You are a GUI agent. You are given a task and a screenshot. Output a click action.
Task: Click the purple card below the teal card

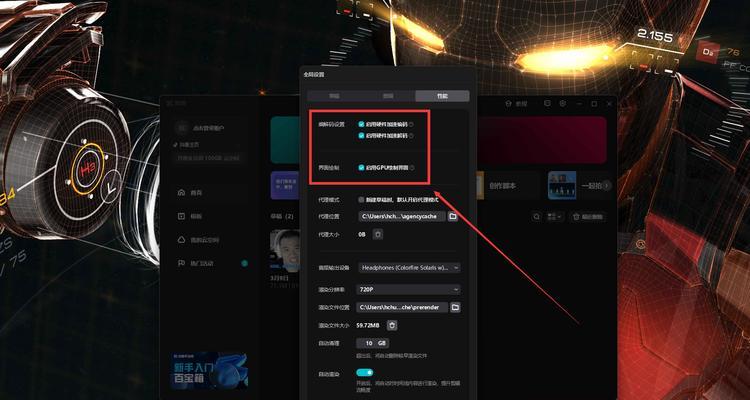[x=285, y=186]
